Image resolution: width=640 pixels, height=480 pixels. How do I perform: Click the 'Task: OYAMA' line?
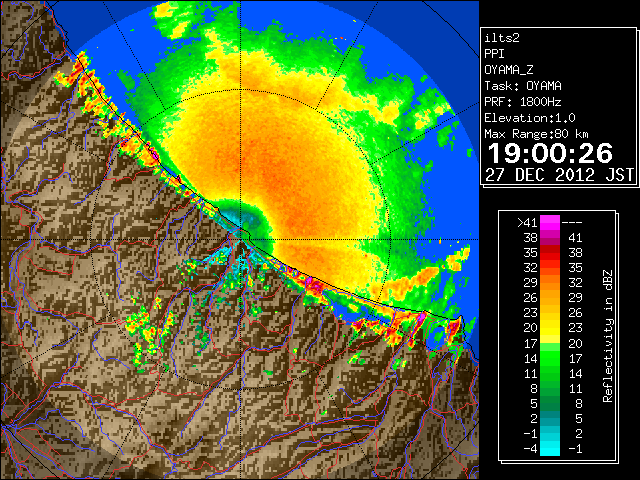click(523, 86)
